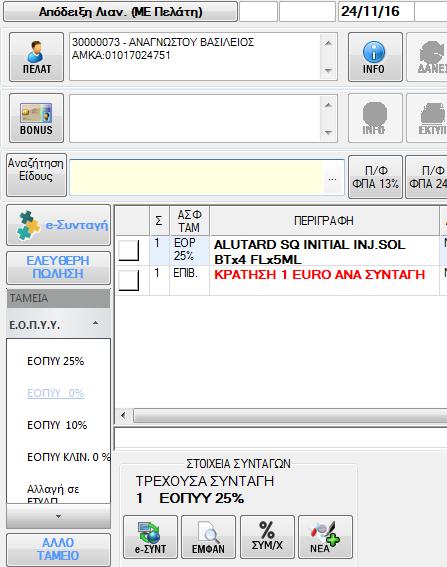Click the empty box left of date field

pyautogui.click(x=307, y=12)
